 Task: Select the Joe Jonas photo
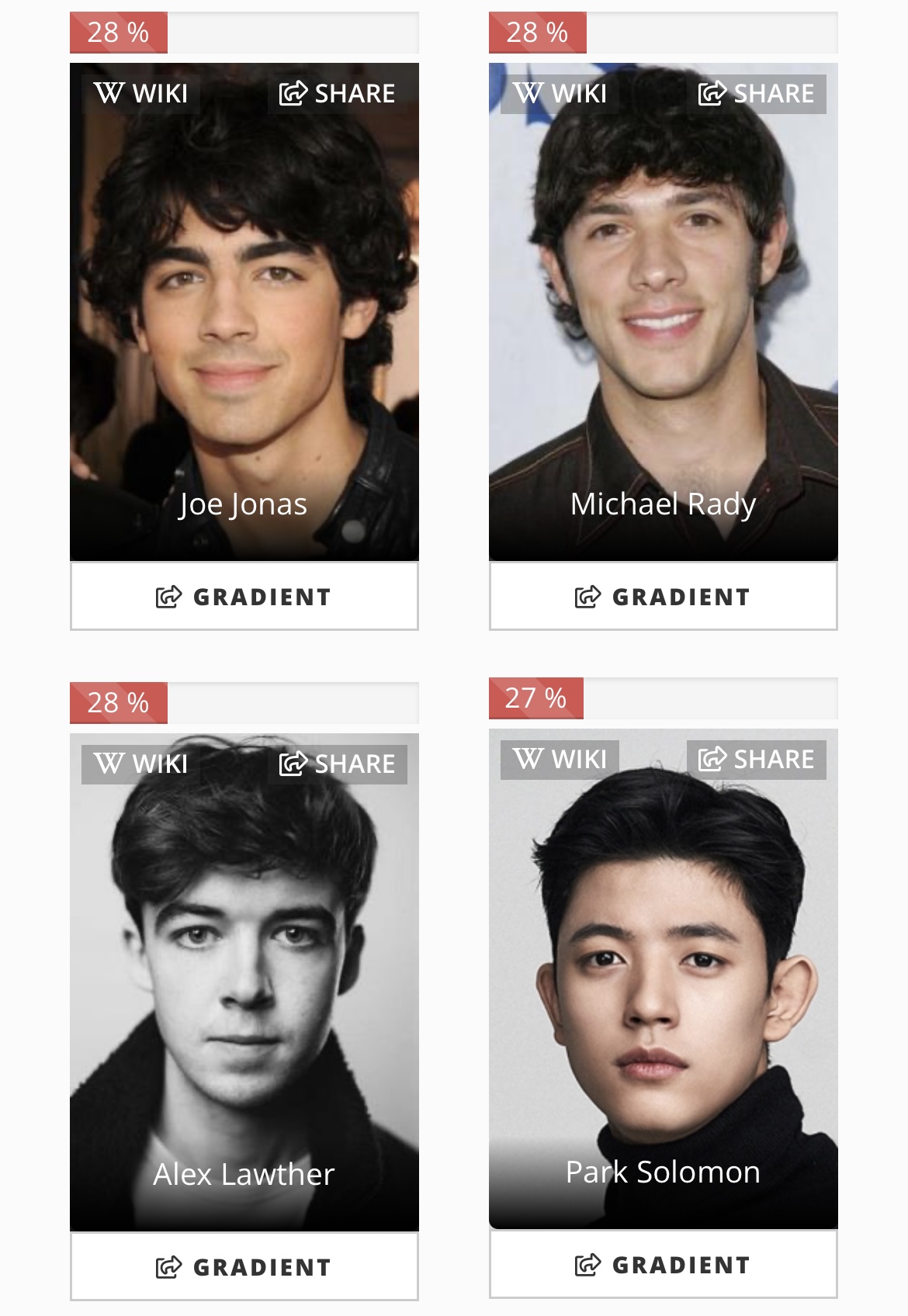244,312
